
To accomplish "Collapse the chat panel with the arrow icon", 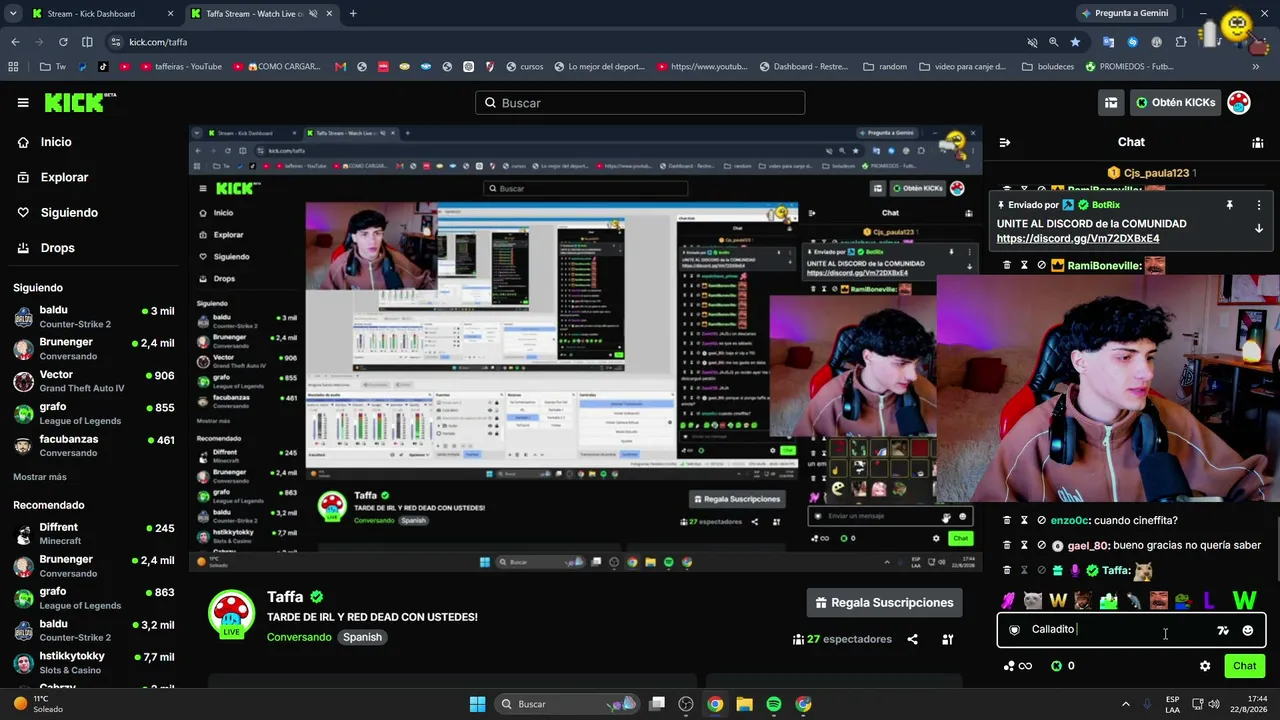I will pos(1005,142).
